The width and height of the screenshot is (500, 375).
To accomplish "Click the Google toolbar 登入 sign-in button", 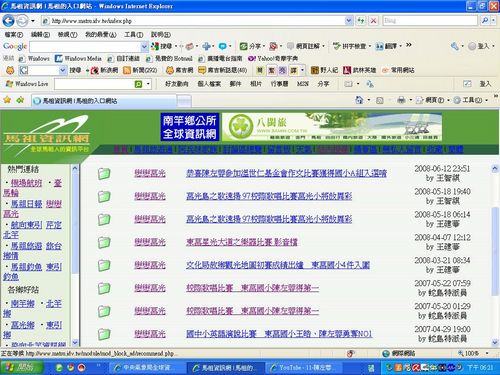I will click(479, 46).
